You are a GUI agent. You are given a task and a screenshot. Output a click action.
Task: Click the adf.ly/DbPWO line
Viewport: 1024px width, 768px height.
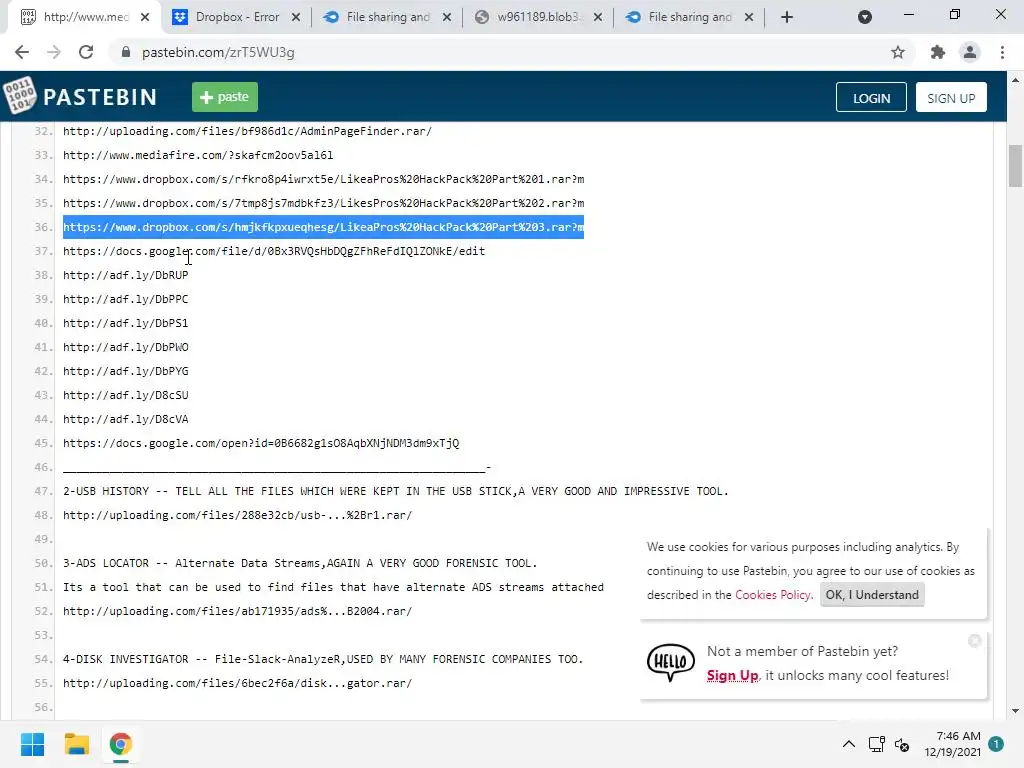[x=125, y=347]
